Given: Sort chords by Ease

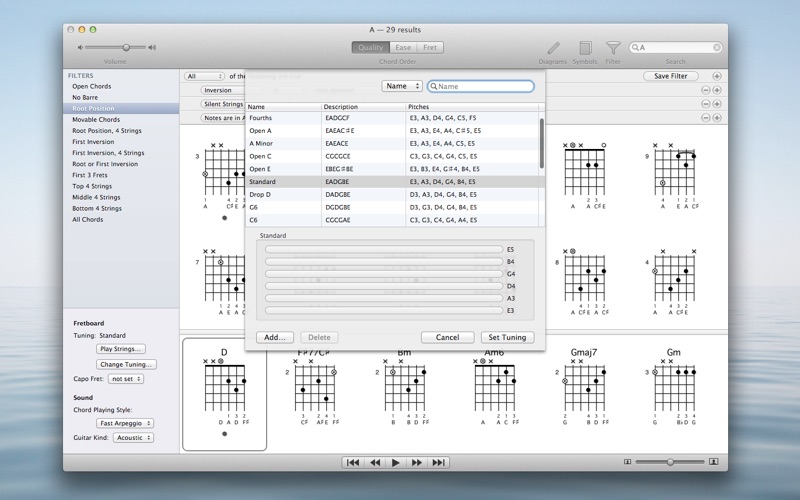Looking at the screenshot, I should pos(403,47).
